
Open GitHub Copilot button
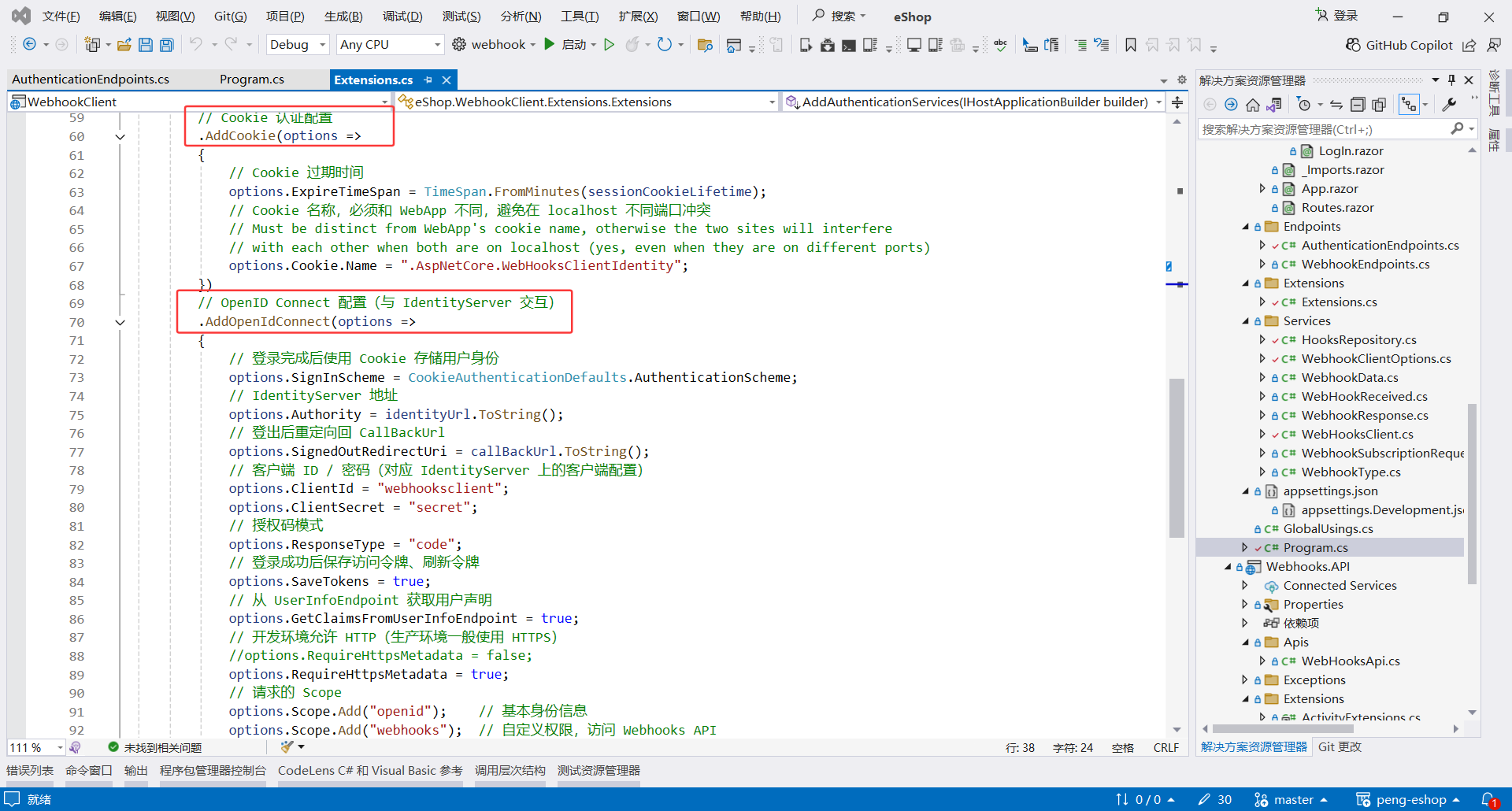point(1399,45)
